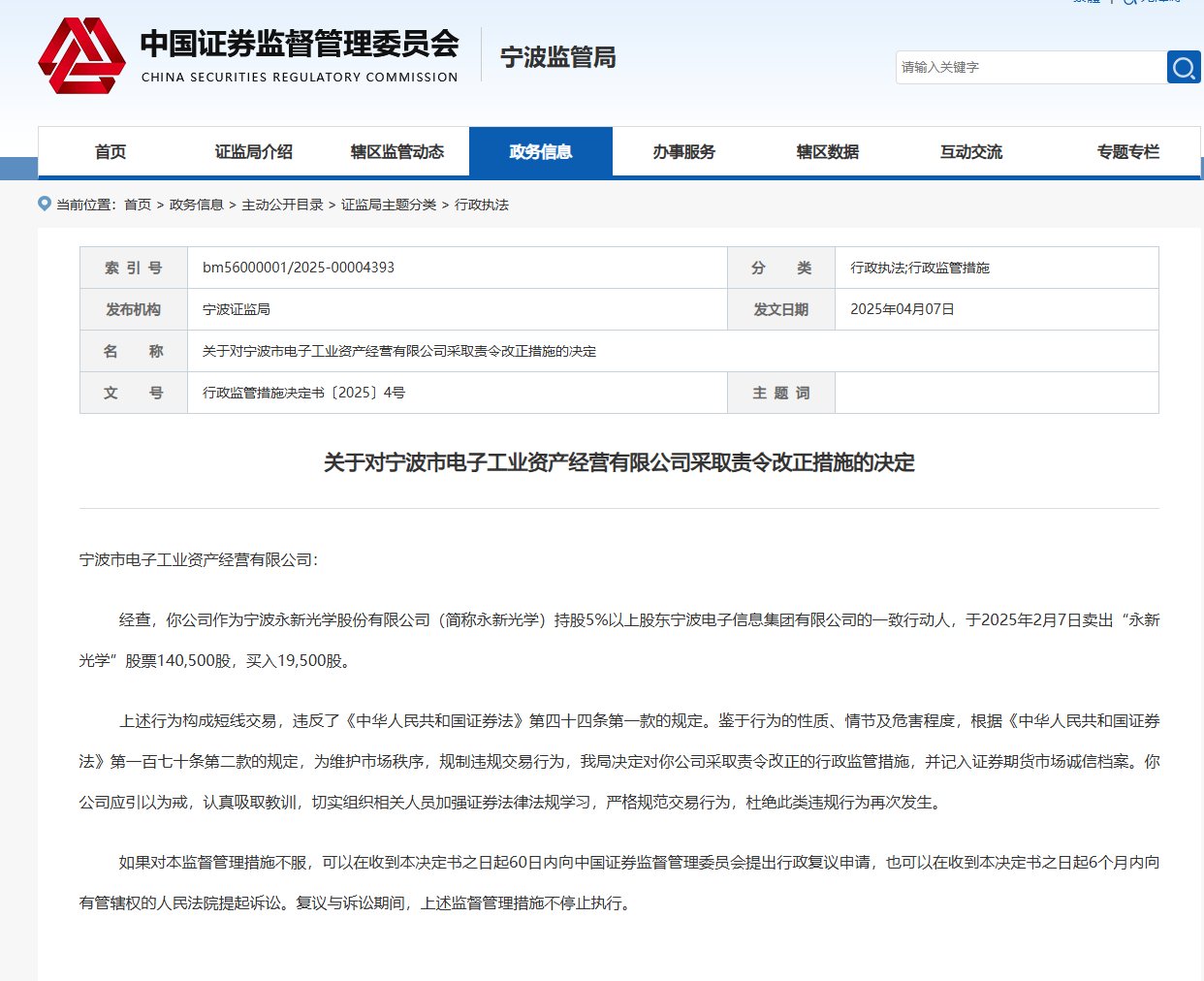Open the 办事服务 menu item

pos(683,151)
